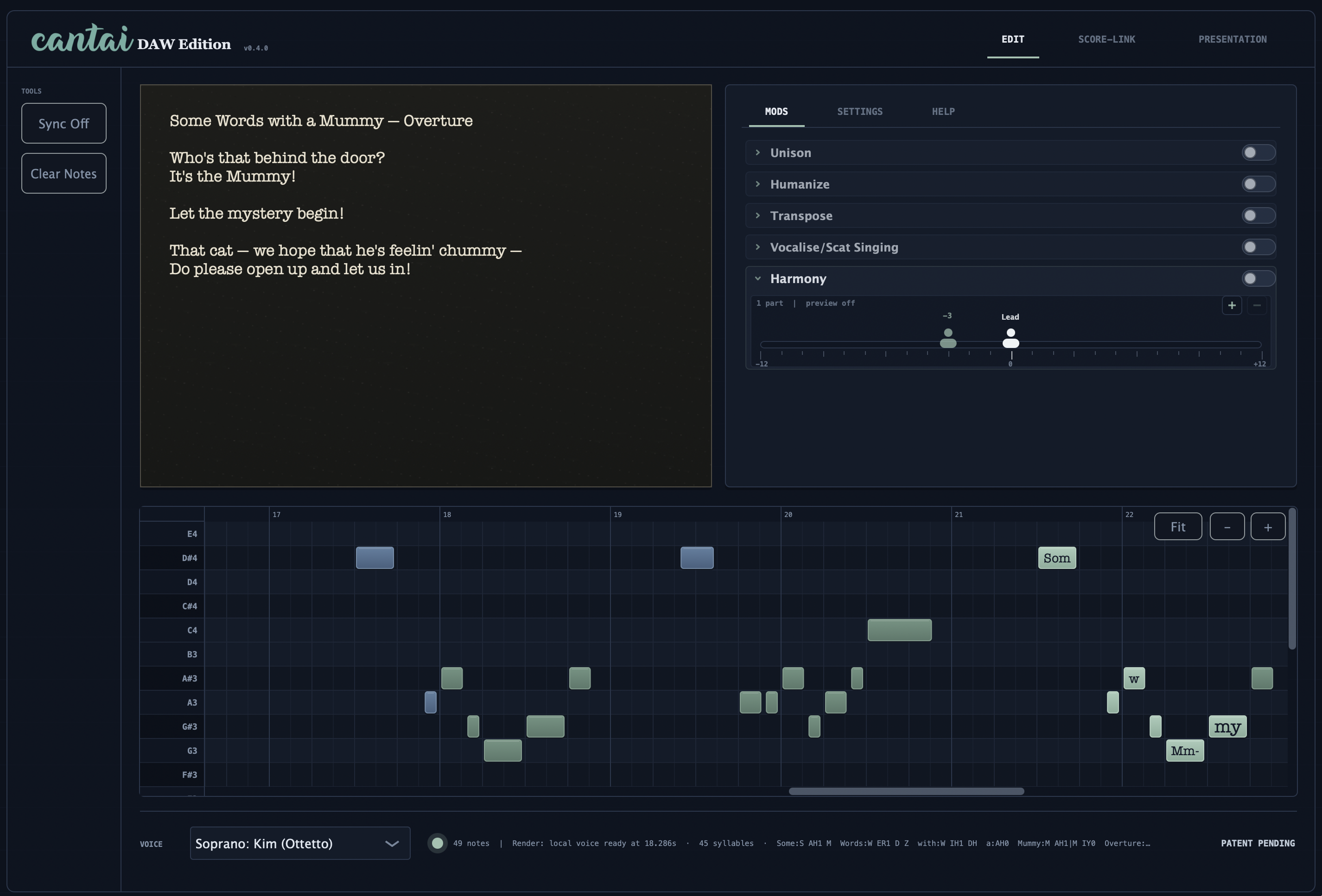Click lyric "That cat — we hope that he's feelin' chummy —"
The height and width of the screenshot is (896, 1322).
pyautogui.click(x=346, y=251)
